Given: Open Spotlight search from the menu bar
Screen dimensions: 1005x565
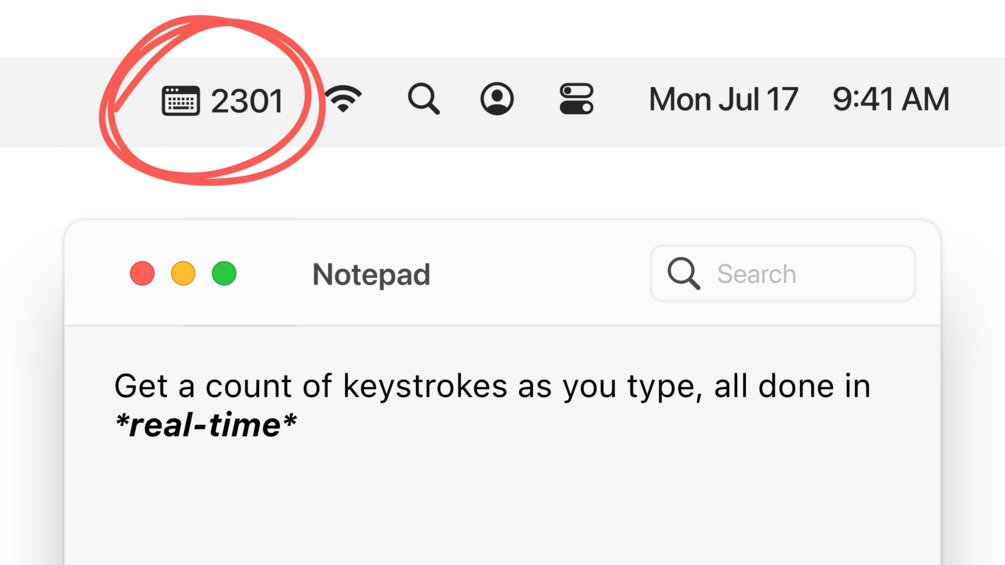Looking at the screenshot, I should coord(424,99).
